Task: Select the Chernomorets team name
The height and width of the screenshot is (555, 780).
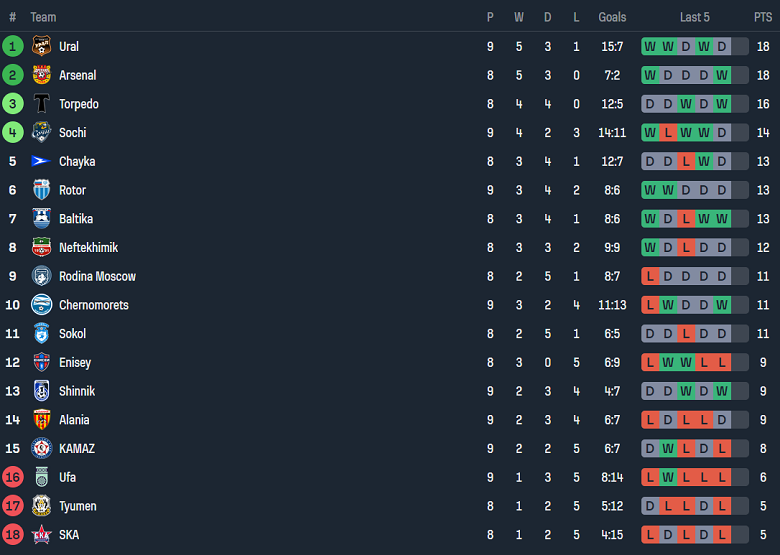Action: click(x=93, y=305)
